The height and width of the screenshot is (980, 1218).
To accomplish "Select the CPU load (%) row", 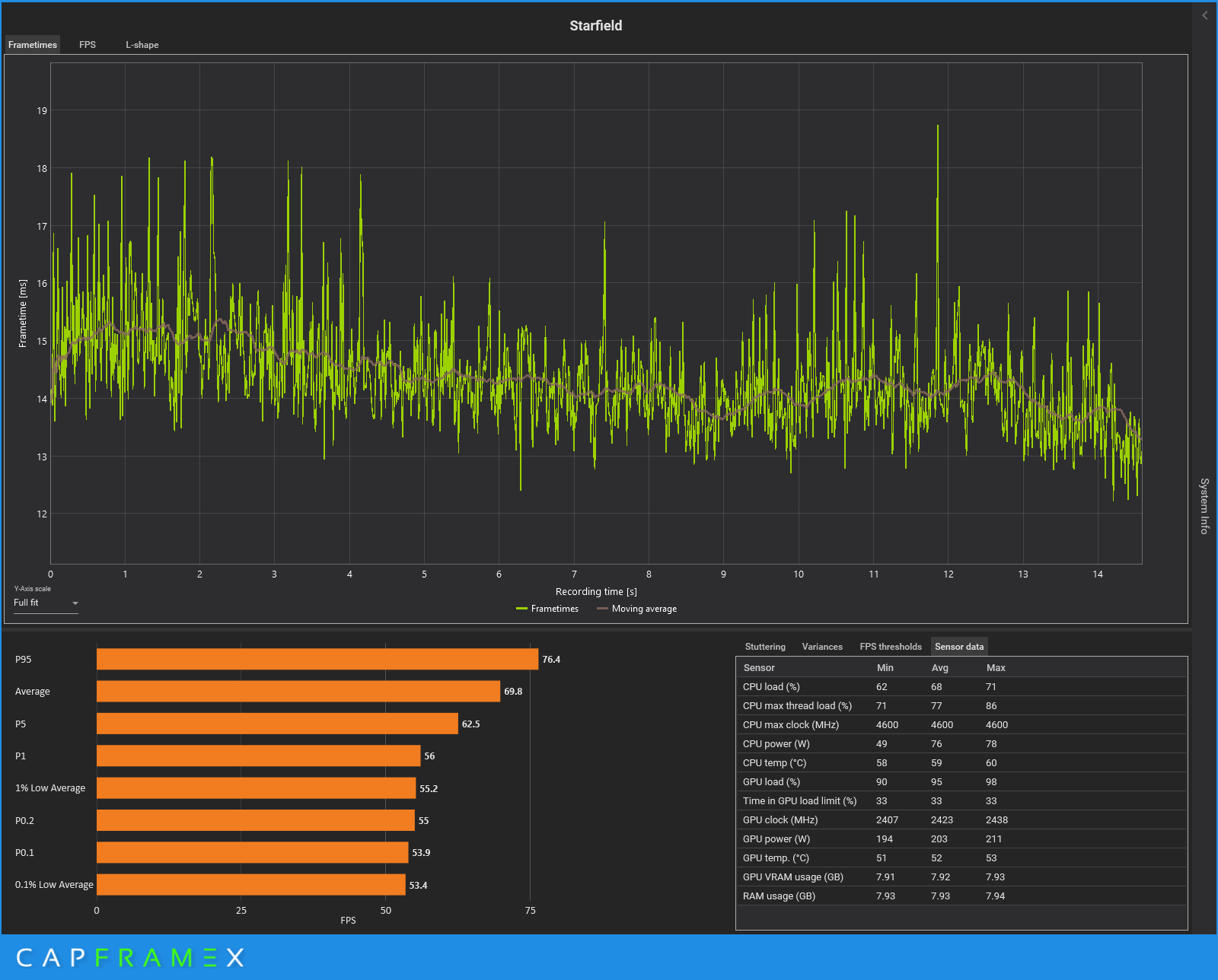I will pyautogui.click(x=961, y=686).
